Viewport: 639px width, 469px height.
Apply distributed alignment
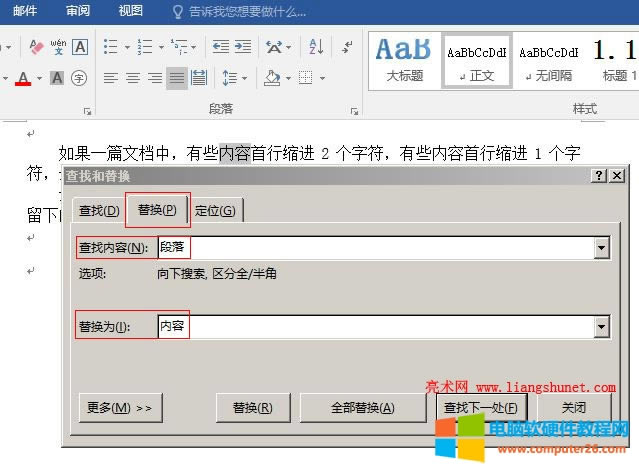(199, 78)
